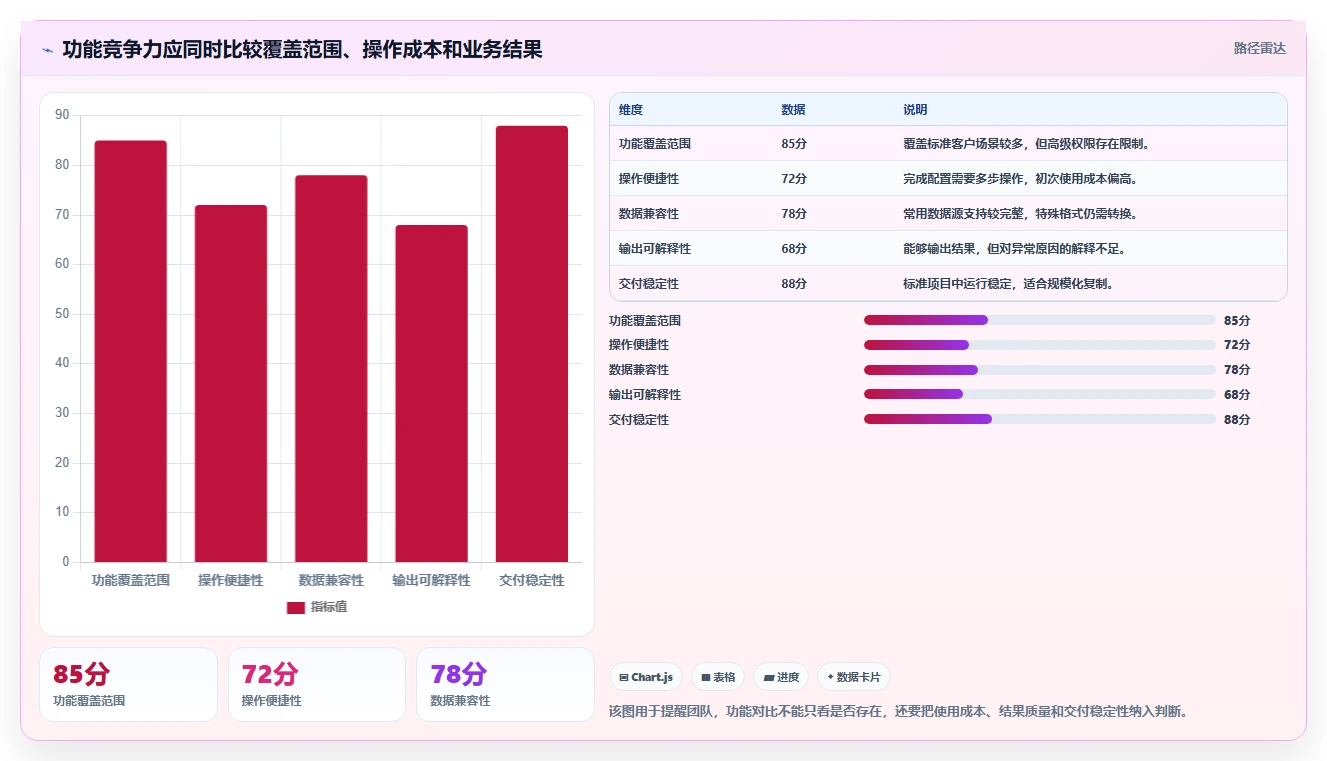
Task: Click the 68分 cell in the table
Action: (794, 249)
